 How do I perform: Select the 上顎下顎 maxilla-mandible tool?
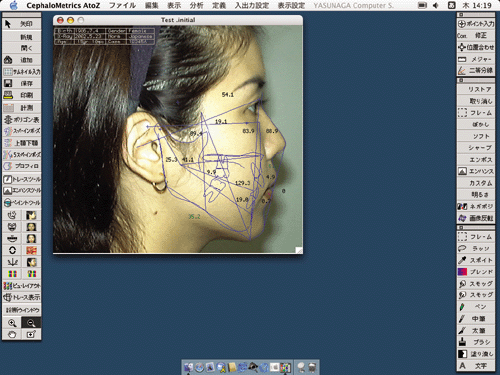click(x=22, y=143)
